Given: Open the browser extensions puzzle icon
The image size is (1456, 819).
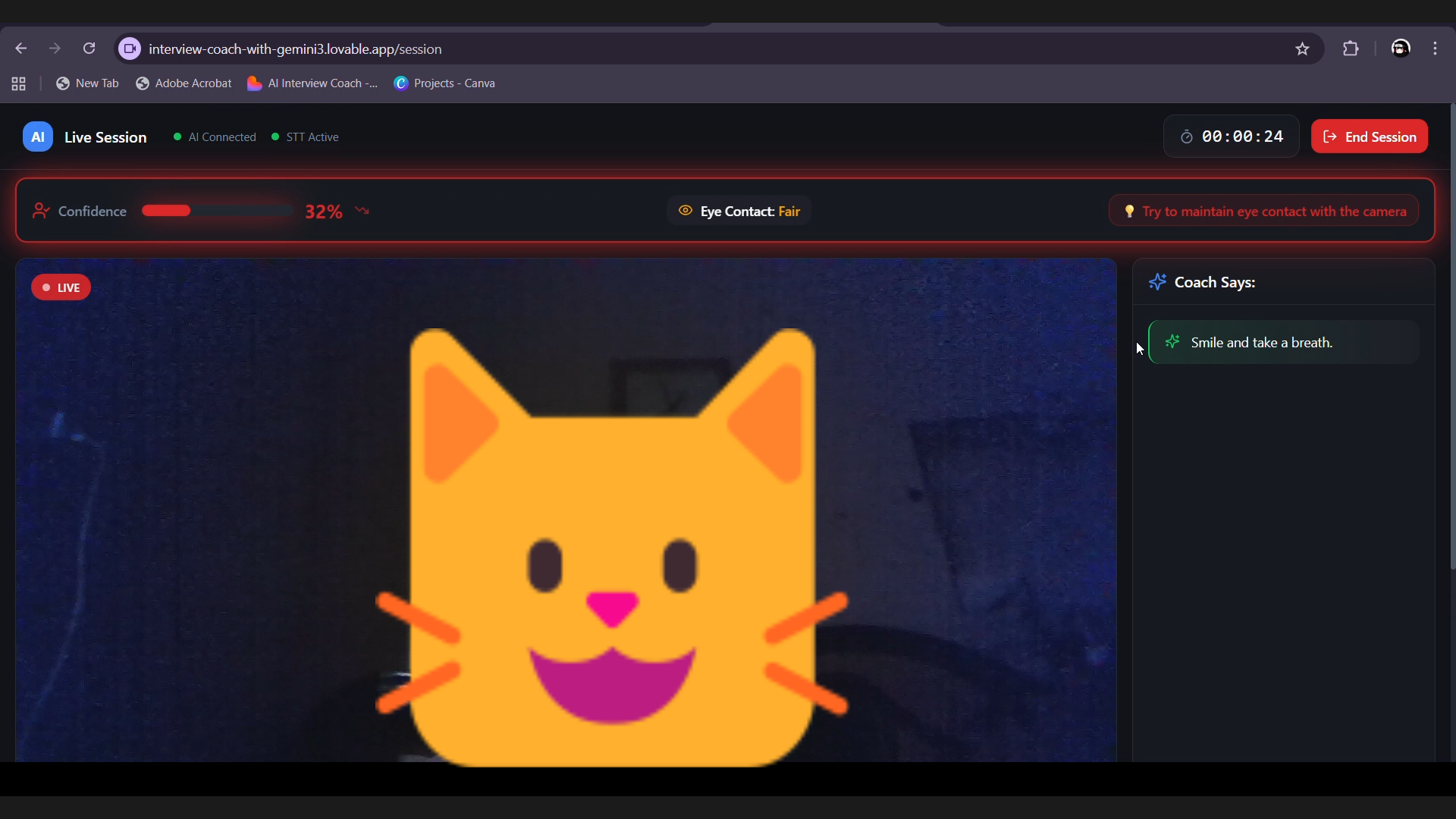Looking at the screenshot, I should (x=1351, y=49).
